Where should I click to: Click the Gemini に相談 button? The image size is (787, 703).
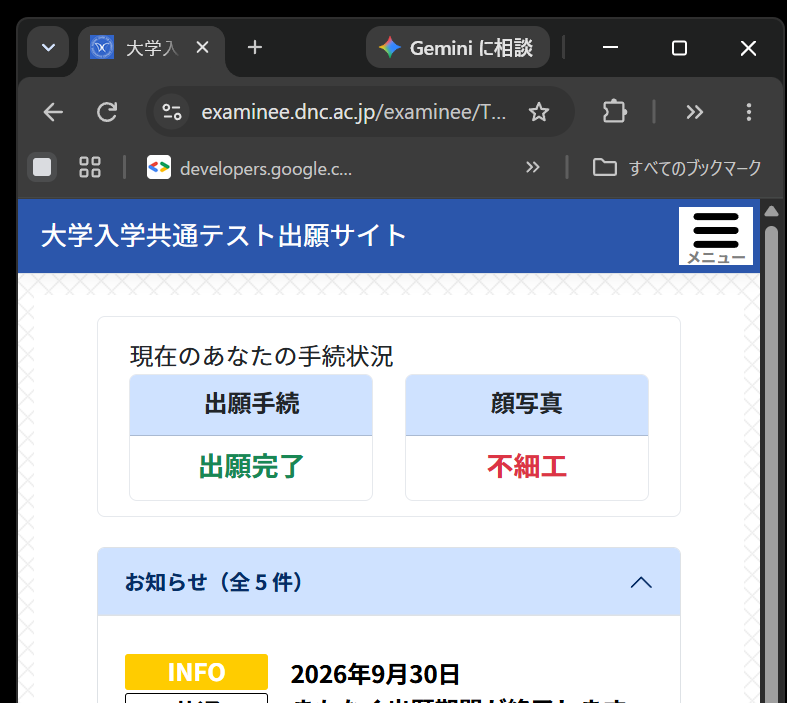coord(458,48)
